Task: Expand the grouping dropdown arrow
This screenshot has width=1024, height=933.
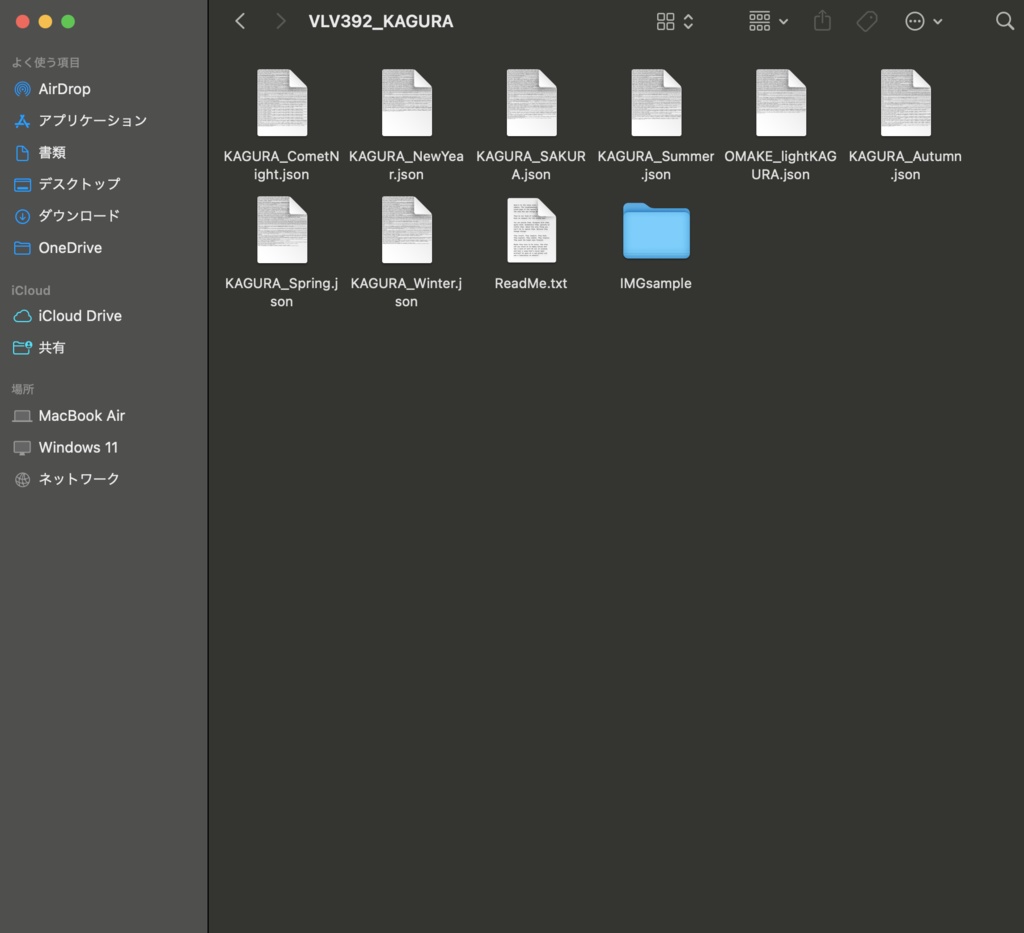Action: coord(784,22)
